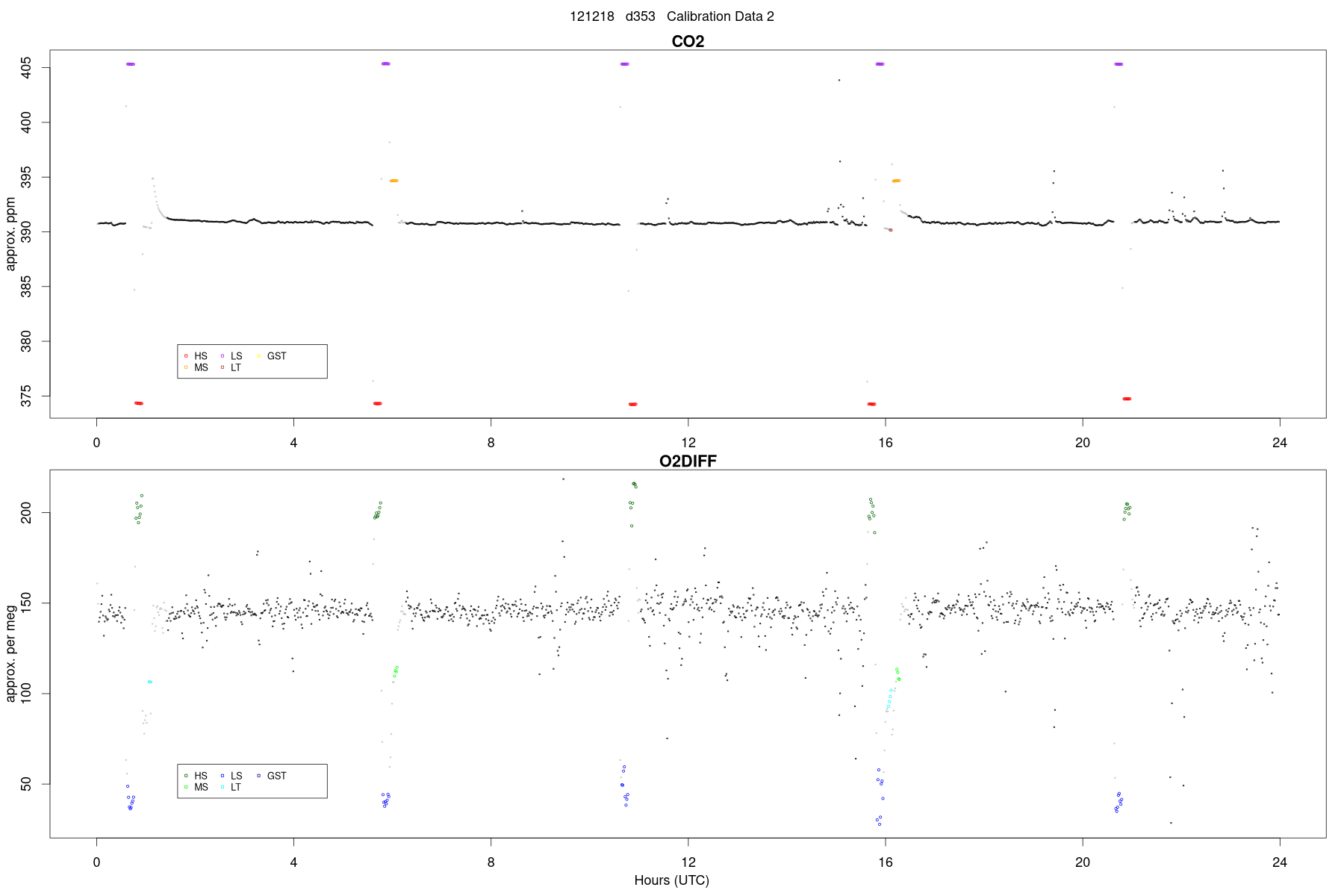Click the cyan LT point near hour 1 in O2DIFF plot
The height and width of the screenshot is (896, 1344).
(150, 682)
